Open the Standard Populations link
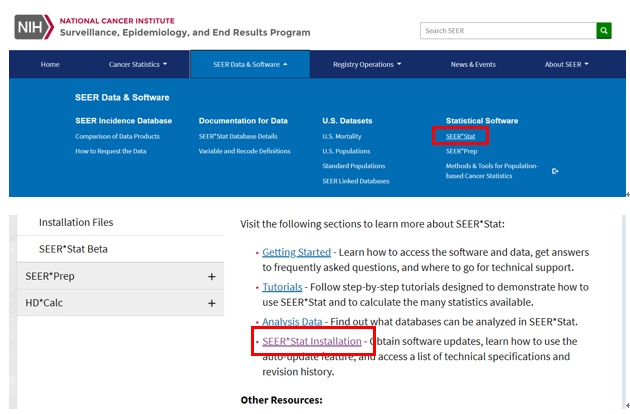Image resolution: width=630 pixels, height=414 pixels. [354, 166]
